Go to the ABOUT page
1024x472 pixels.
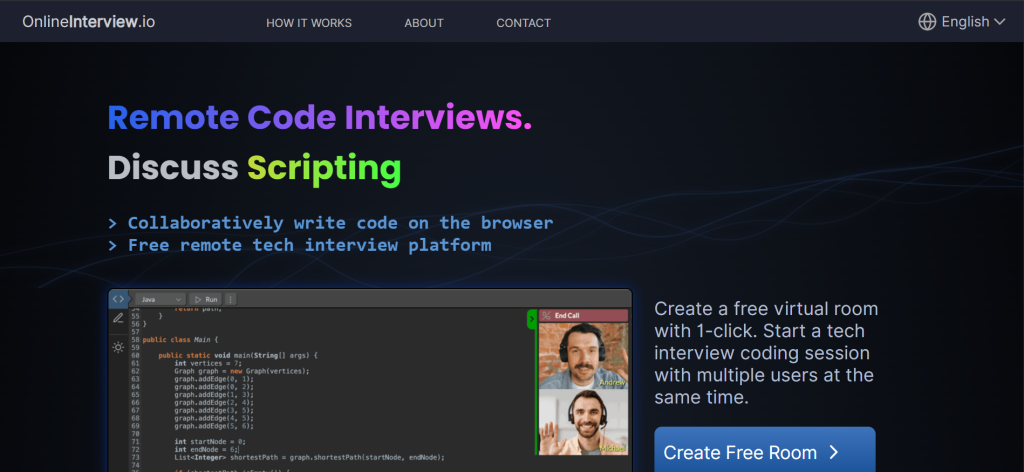point(424,23)
